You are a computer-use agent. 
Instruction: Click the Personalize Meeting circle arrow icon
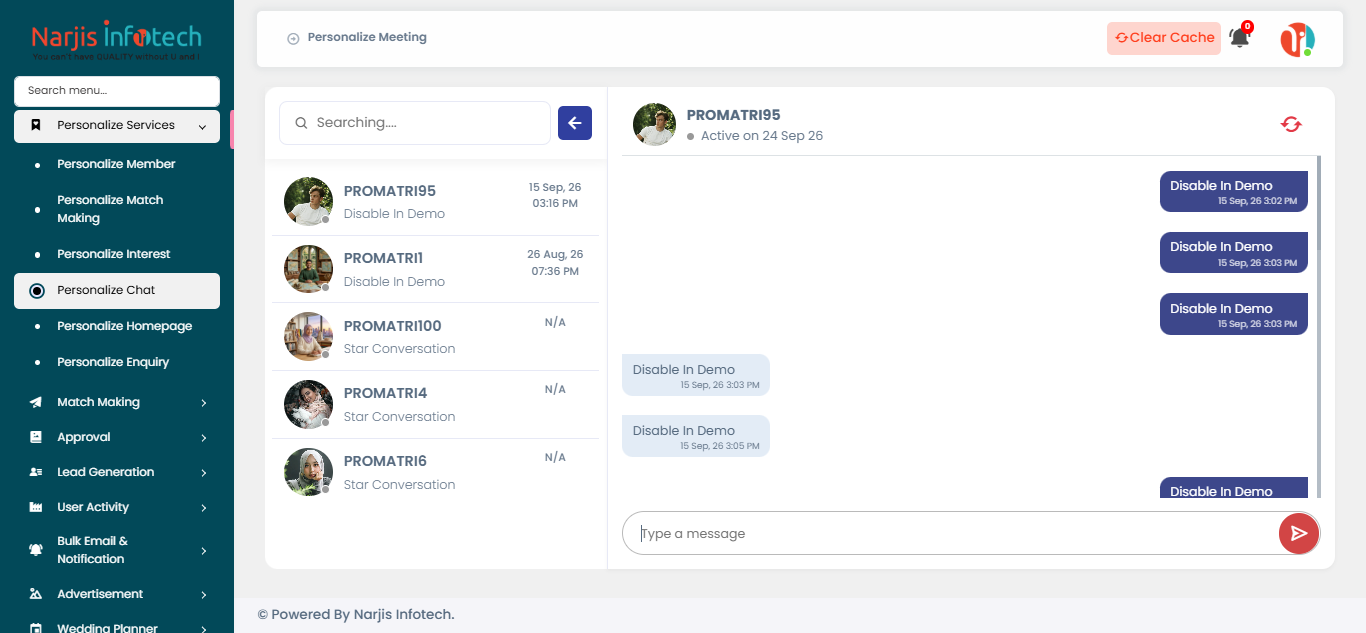click(293, 38)
